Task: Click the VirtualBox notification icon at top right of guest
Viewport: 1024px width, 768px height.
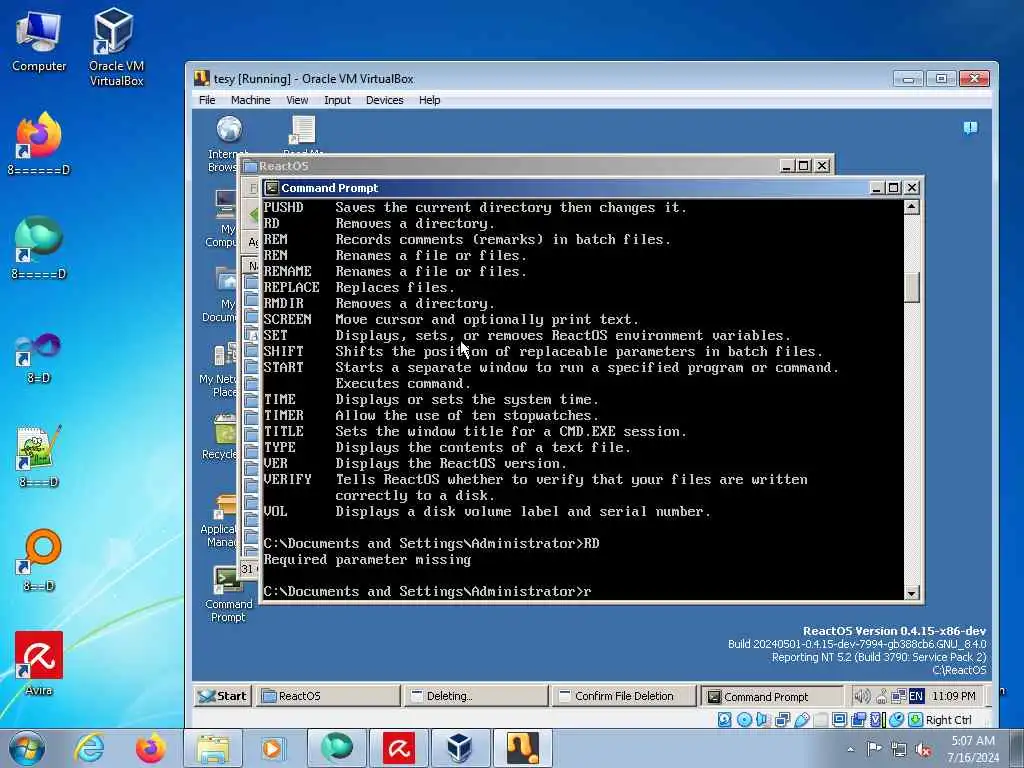Action: tap(970, 127)
